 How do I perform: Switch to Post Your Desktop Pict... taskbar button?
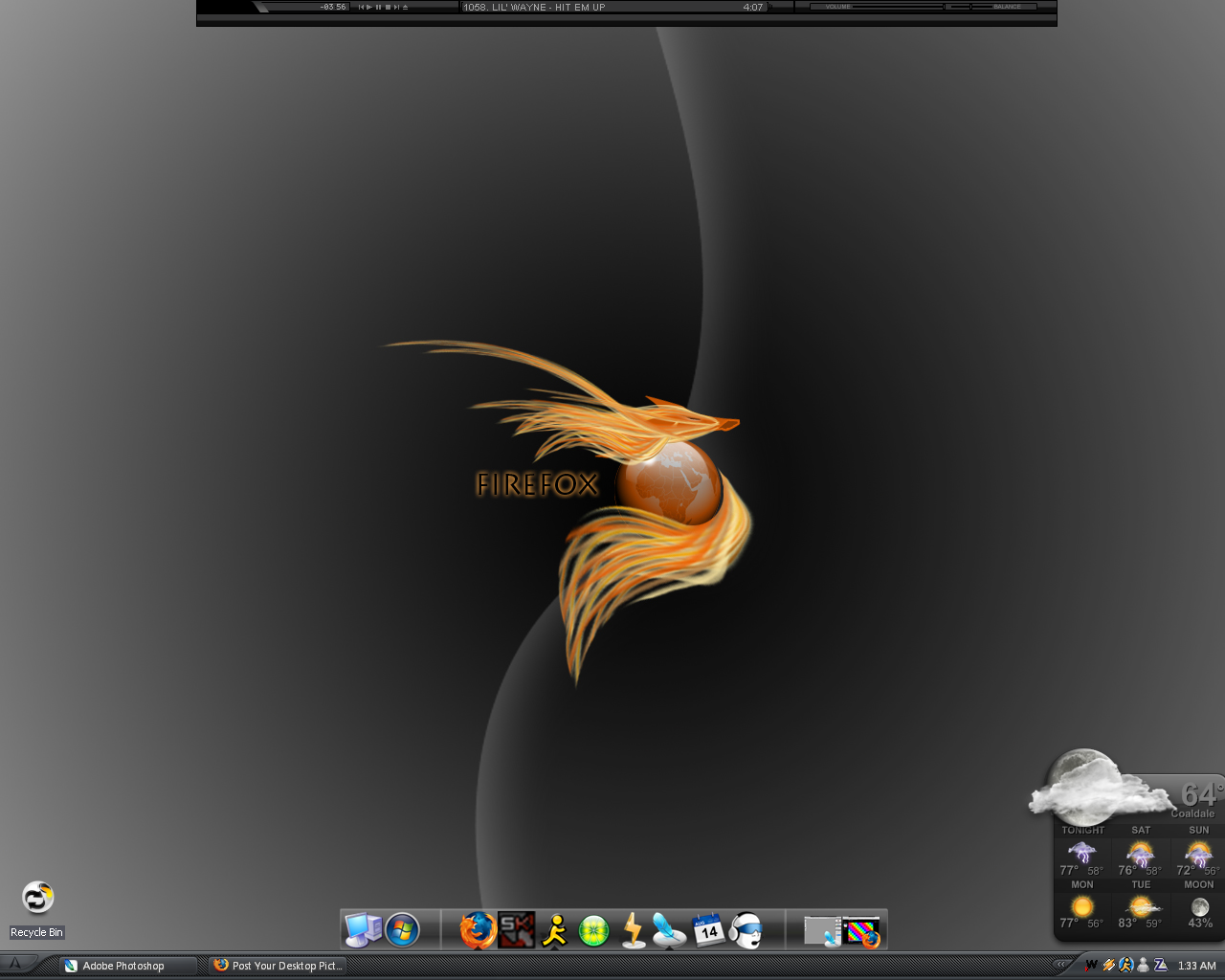pos(278,966)
